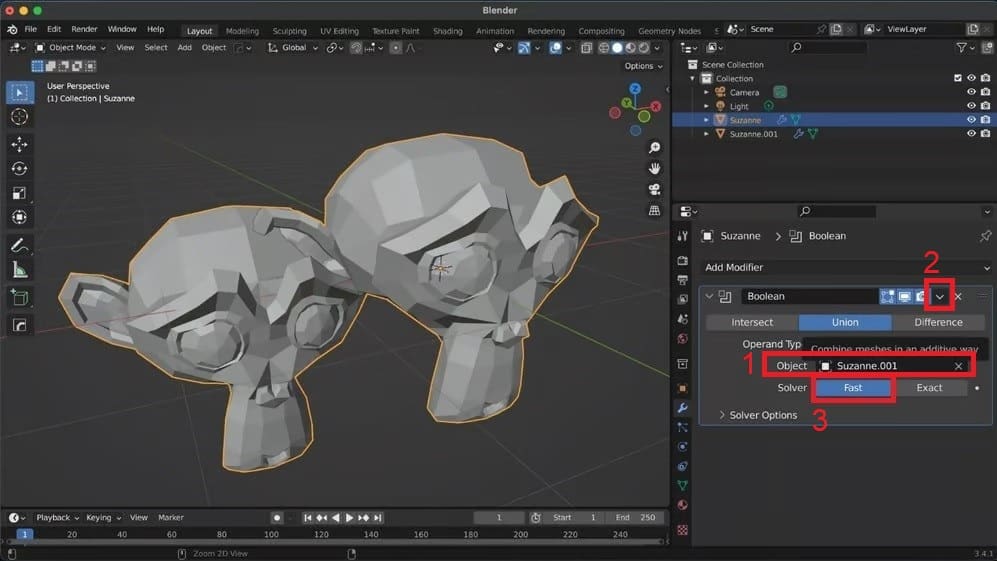This screenshot has height=561, width=997.
Task: Click End frame 250 field
Action: point(636,518)
